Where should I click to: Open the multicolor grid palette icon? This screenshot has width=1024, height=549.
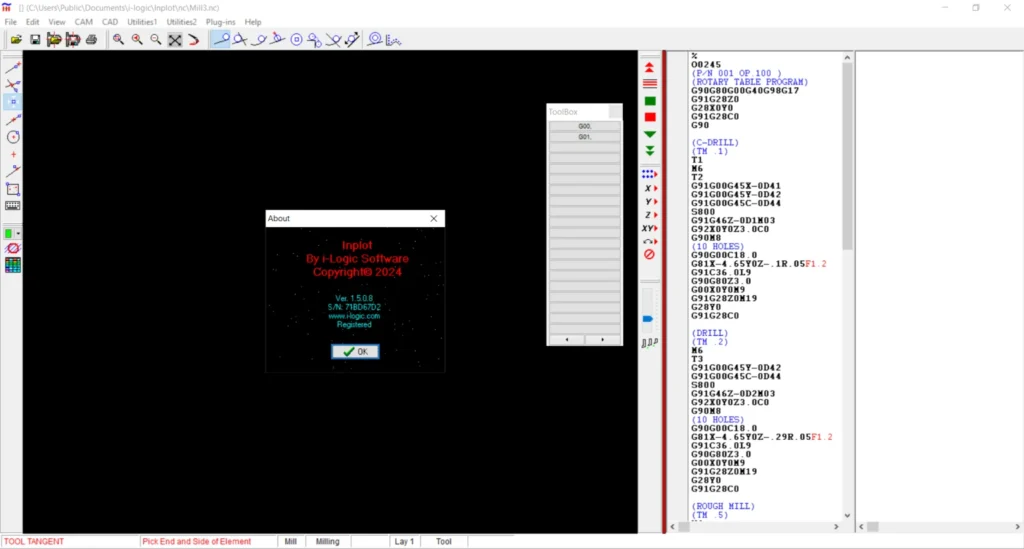click(12, 265)
